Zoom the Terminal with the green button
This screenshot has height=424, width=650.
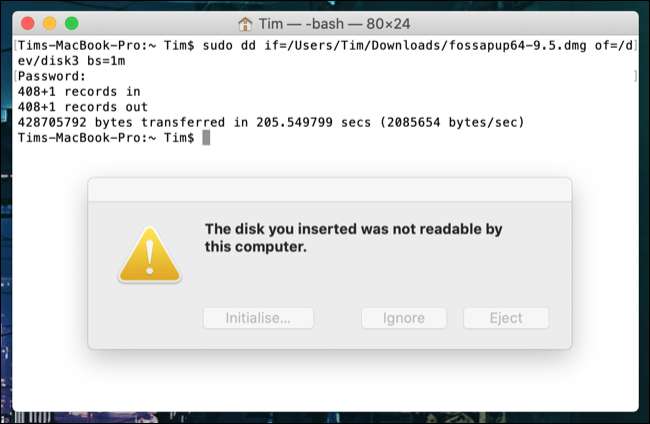(x=71, y=23)
